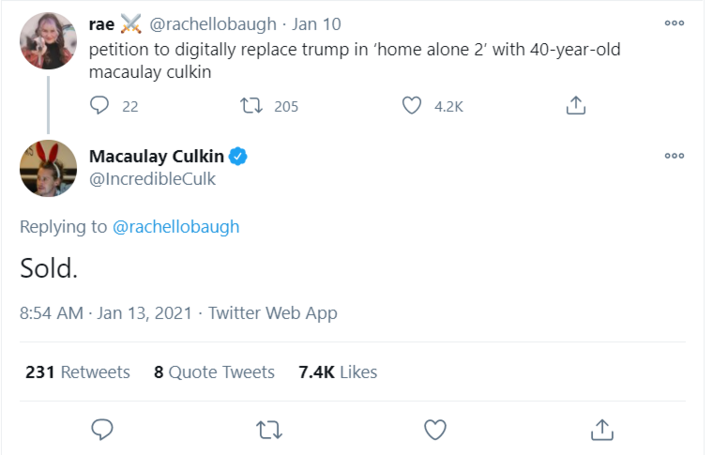The width and height of the screenshot is (713, 455).
Task: Share rae's tweet via share icon
Action: (575, 106)
